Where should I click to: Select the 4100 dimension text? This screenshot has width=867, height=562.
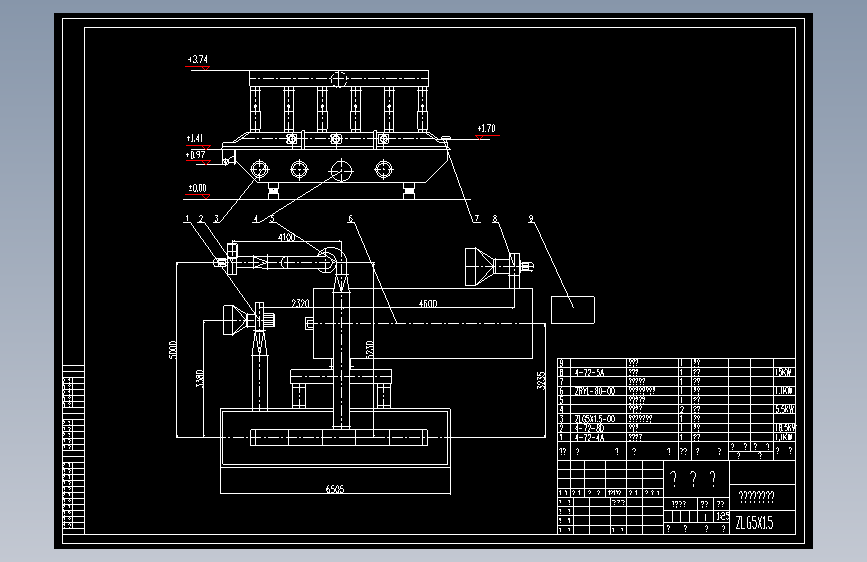pos(286,237)
